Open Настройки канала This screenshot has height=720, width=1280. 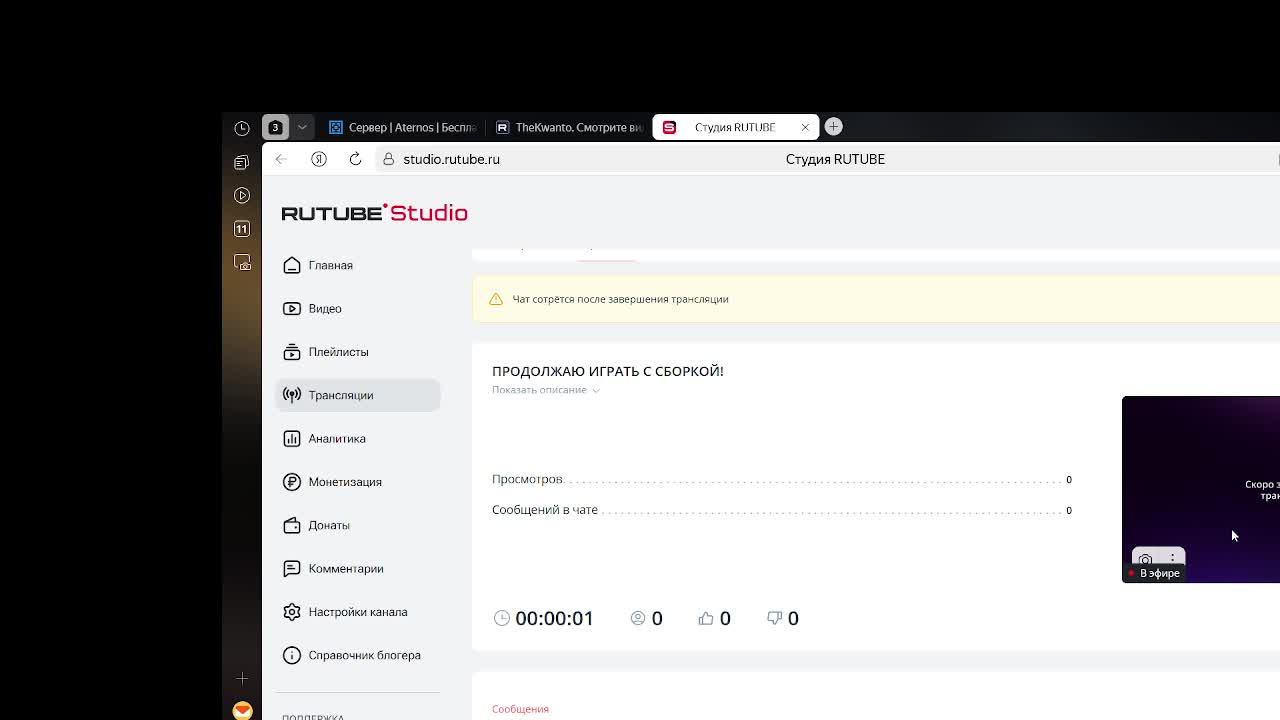(x=357, y=612)
